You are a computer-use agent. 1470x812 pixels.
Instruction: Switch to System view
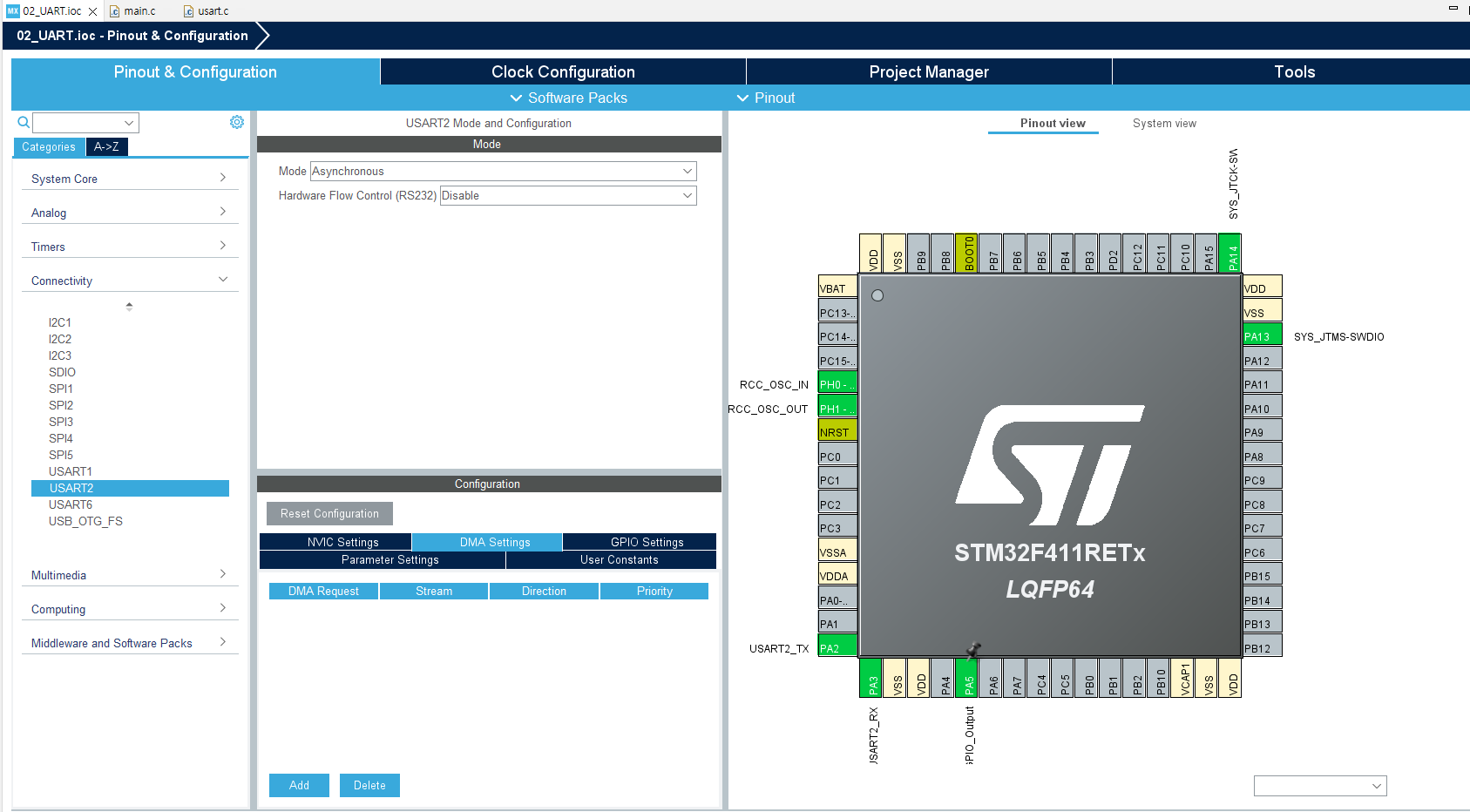pos(1163,123)
